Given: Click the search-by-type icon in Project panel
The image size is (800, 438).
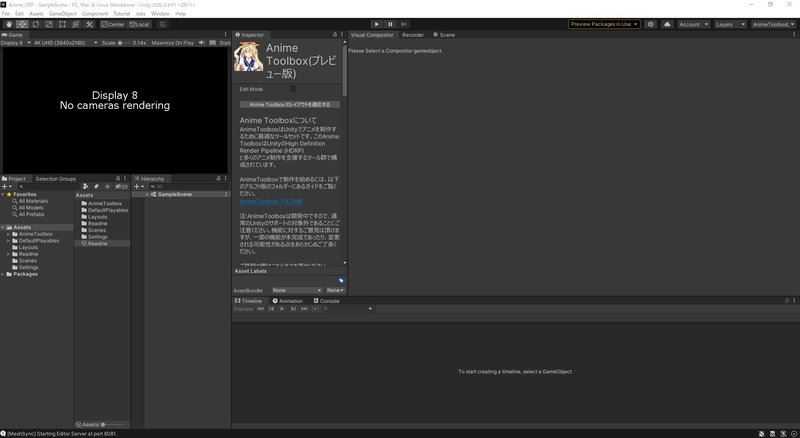Looking at the screenshot, I should (x=86, y=187).
